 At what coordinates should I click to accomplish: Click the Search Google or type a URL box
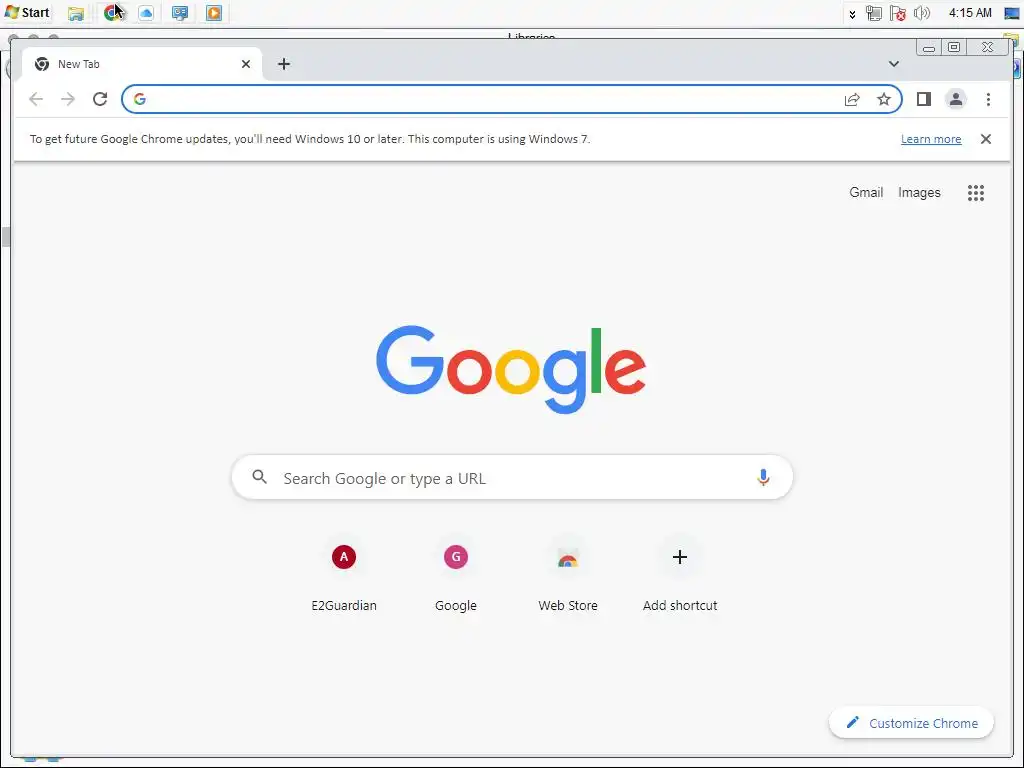point(512,477)
